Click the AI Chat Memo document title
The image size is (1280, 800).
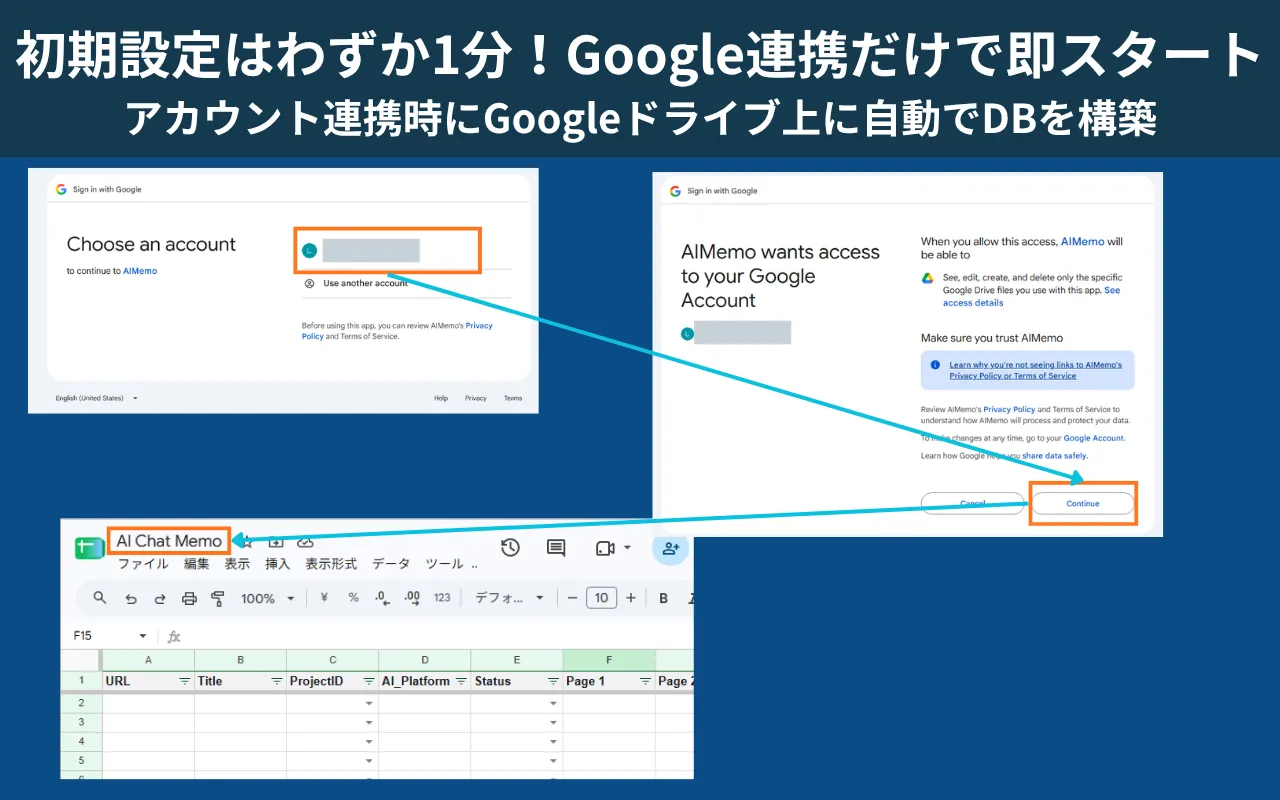(x=169, y=541)
